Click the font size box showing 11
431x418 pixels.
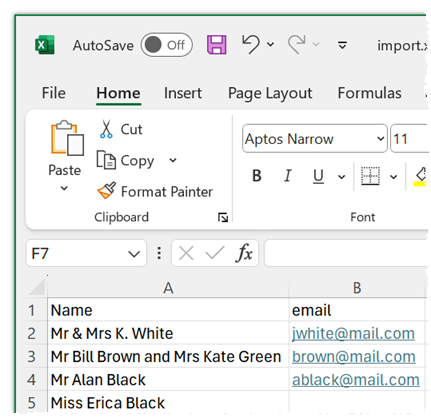click(x=409, y=139)
